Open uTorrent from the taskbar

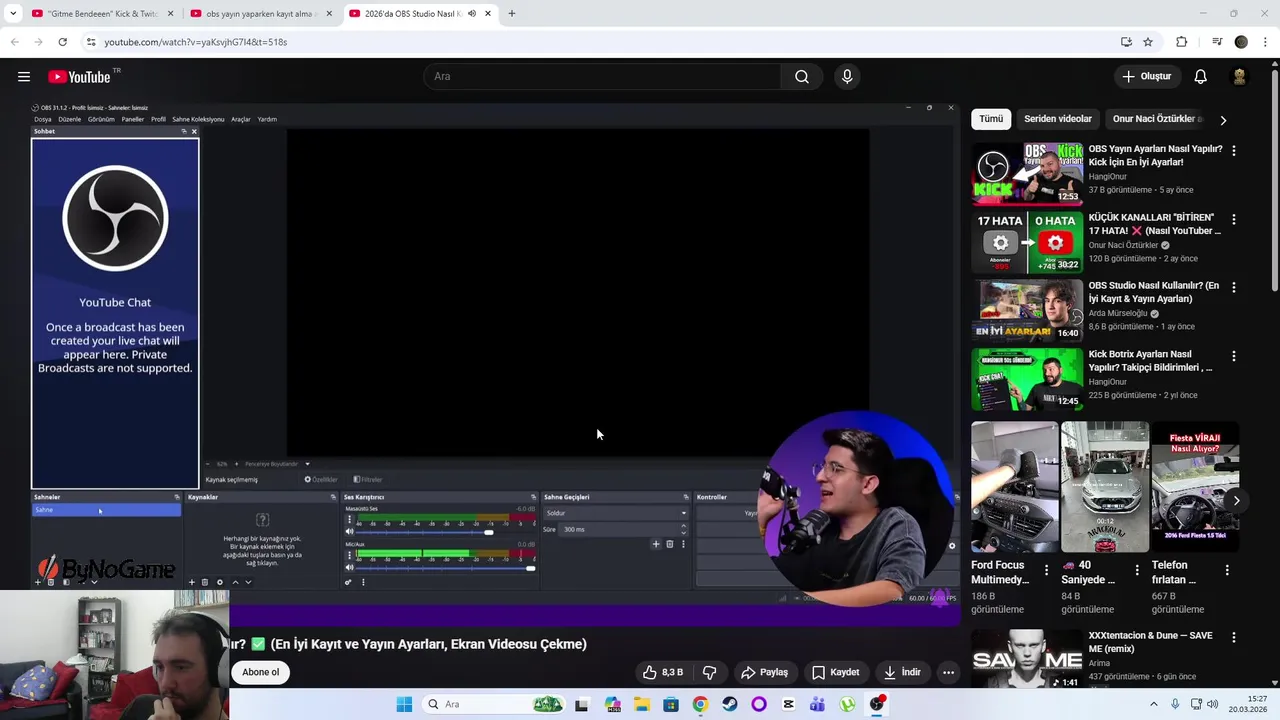(x=847, y=704)
